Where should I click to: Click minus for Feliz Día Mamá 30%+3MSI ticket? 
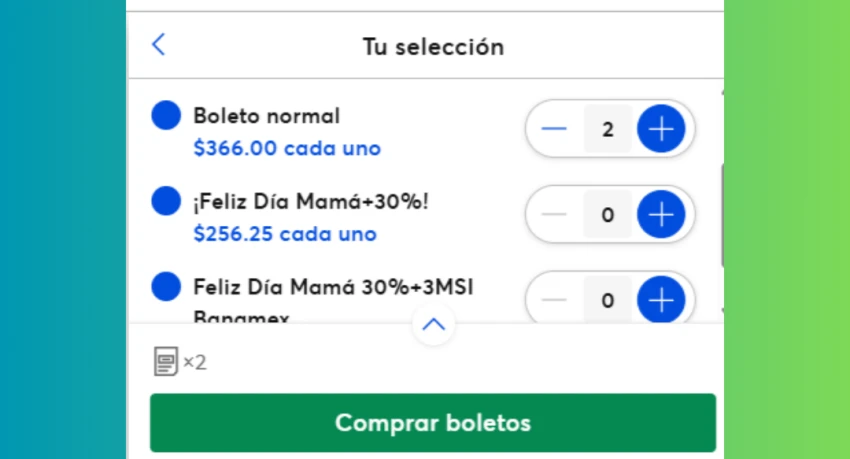[553, 300]
